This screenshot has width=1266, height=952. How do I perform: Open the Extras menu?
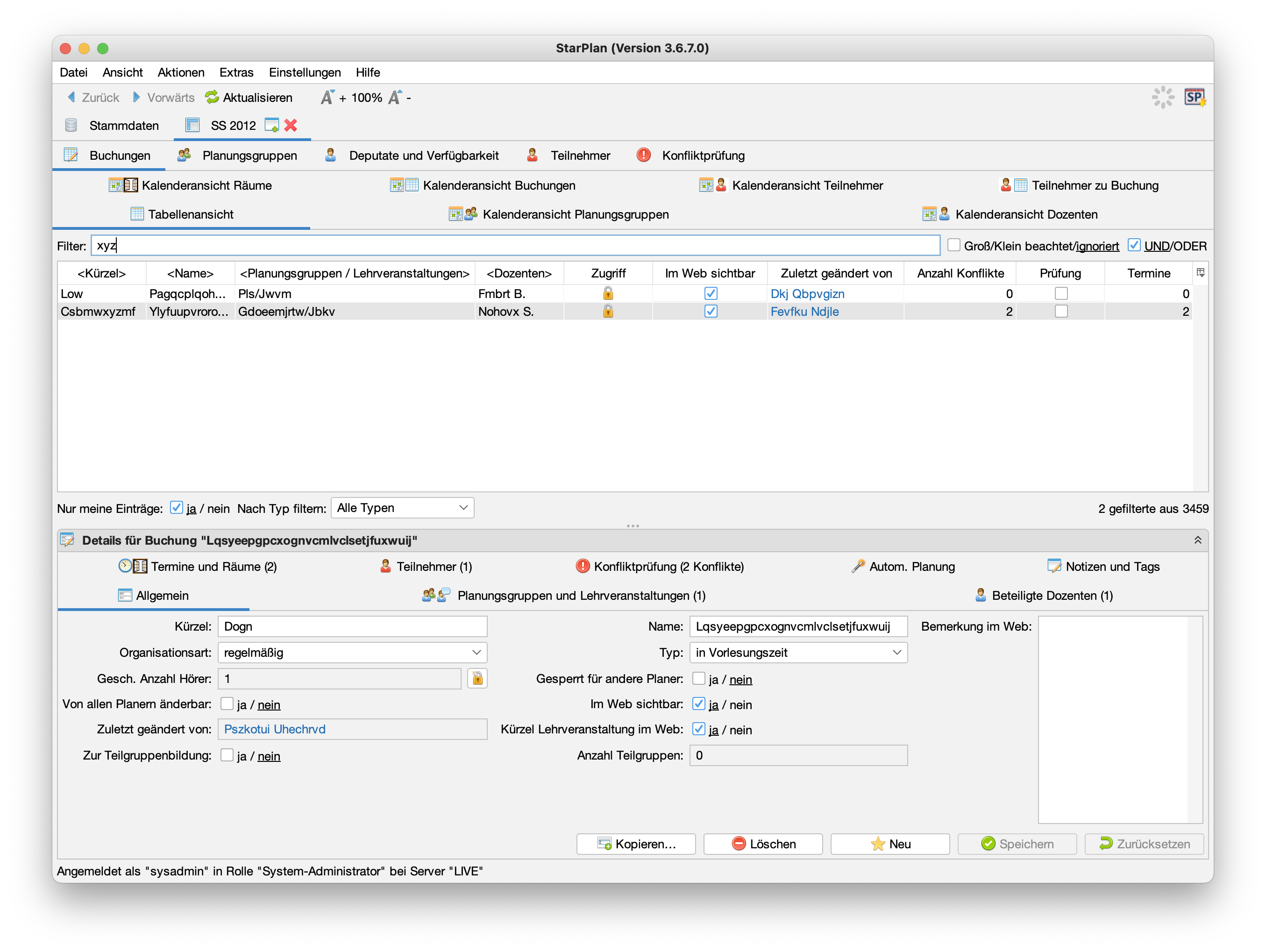click(x=236, y=72)
